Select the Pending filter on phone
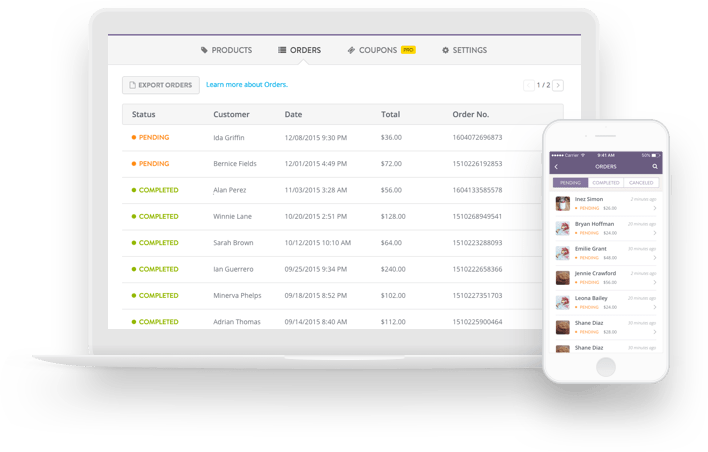The width and height of the screenshot is (708, 452). 570,183
